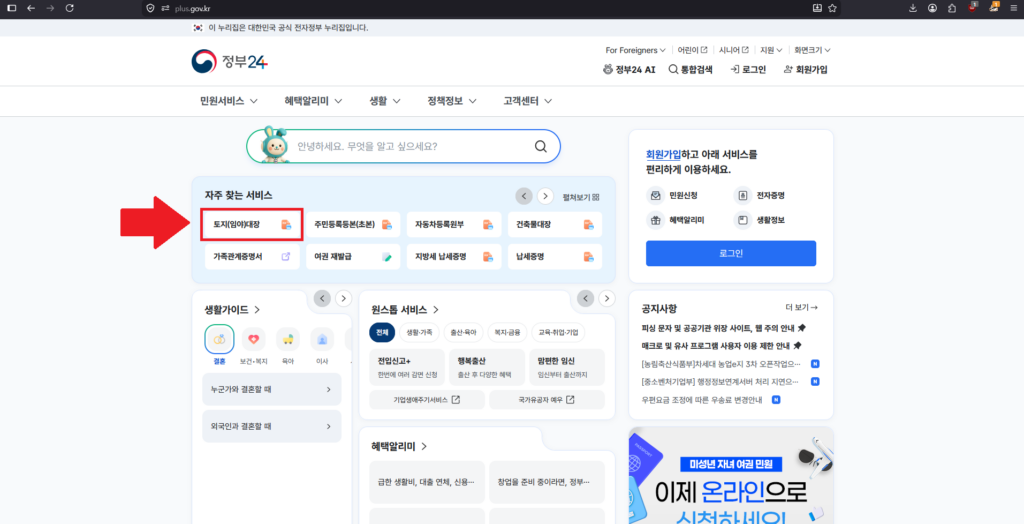This screenshot has width=1024, height=524.
Task: Open 전입신고+ one-stop card
Action: pyautogui.click(x=407, y=368)
